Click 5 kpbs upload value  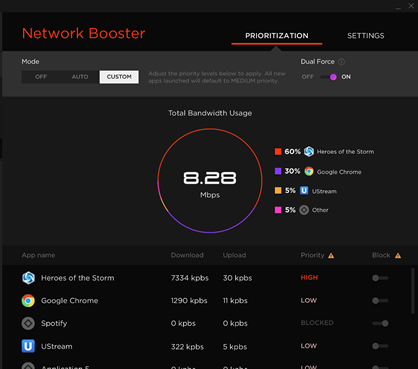coord(235,347)
